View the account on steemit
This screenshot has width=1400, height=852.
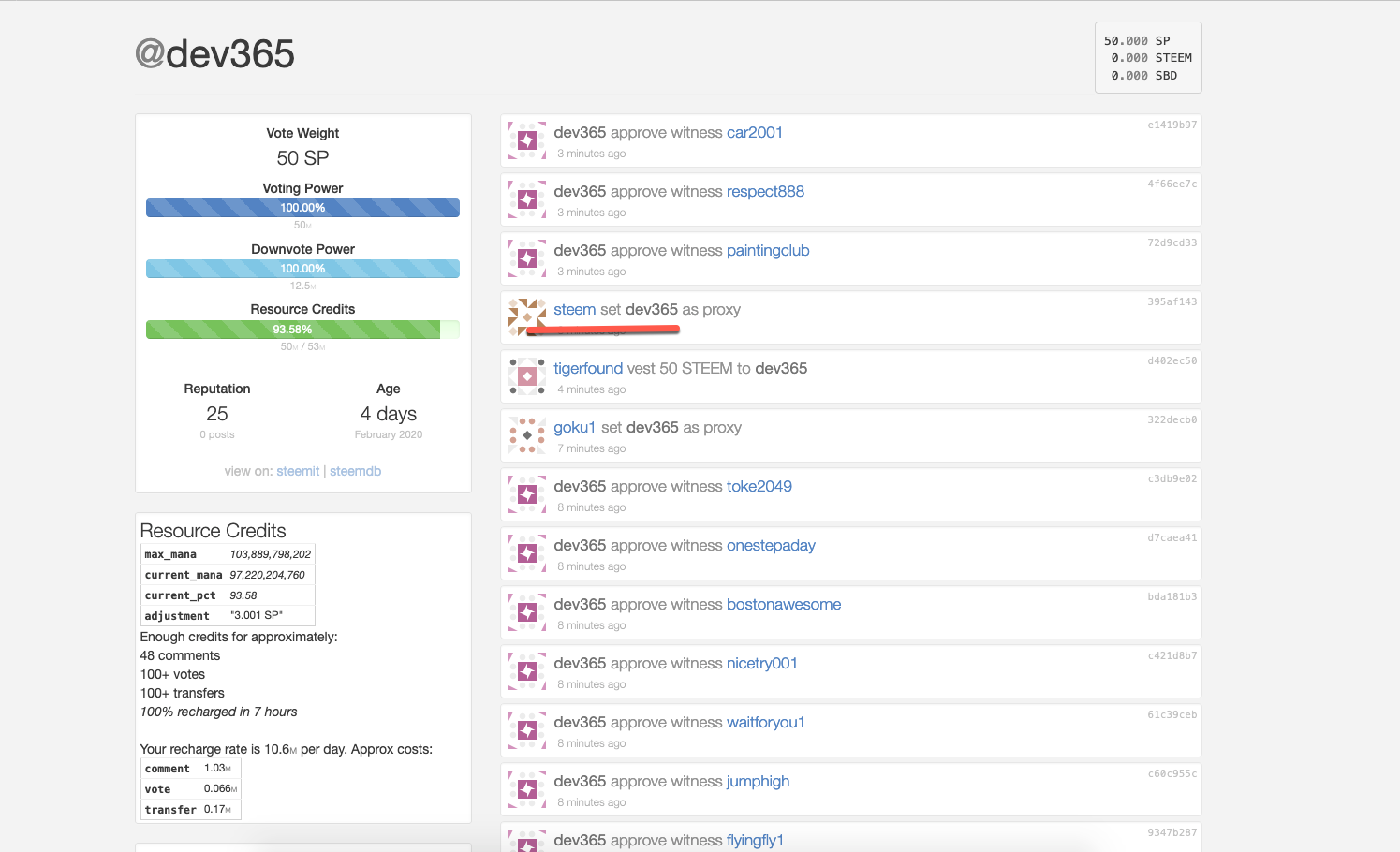click(x=298, y=471)
